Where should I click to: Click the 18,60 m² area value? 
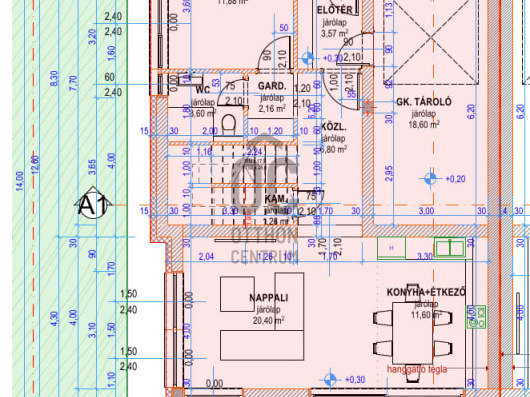(x=424, y=125)
